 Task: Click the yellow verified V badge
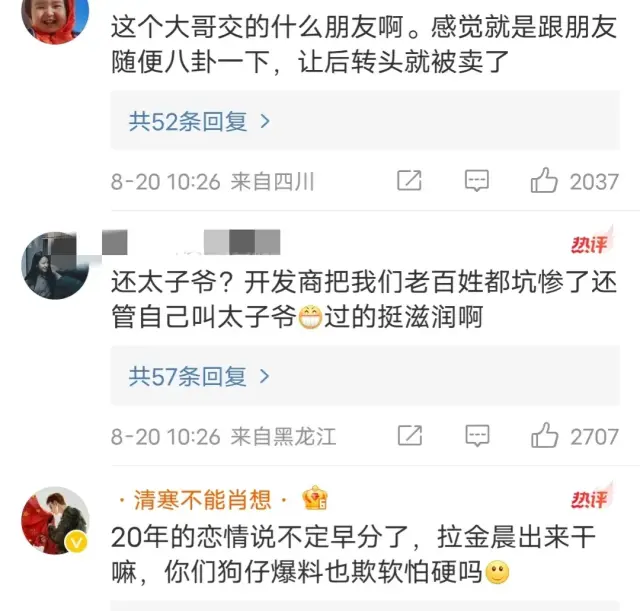pos(77,542)
